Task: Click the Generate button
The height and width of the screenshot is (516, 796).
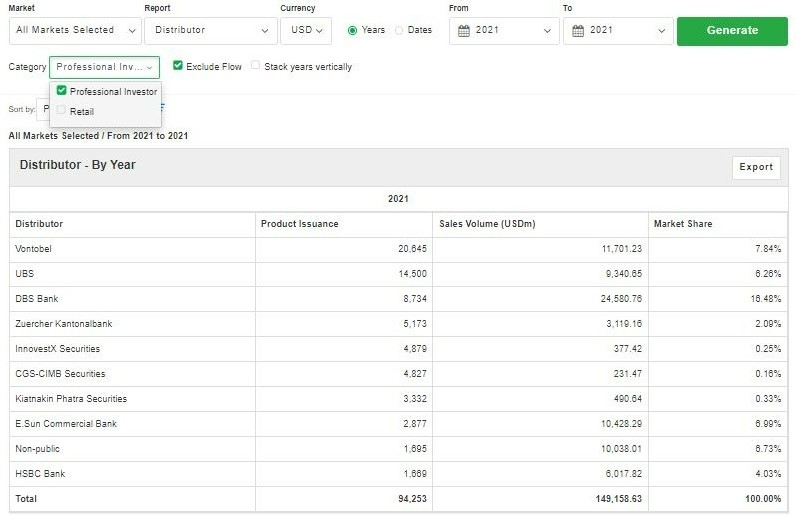Action: [x=732, y=31]
